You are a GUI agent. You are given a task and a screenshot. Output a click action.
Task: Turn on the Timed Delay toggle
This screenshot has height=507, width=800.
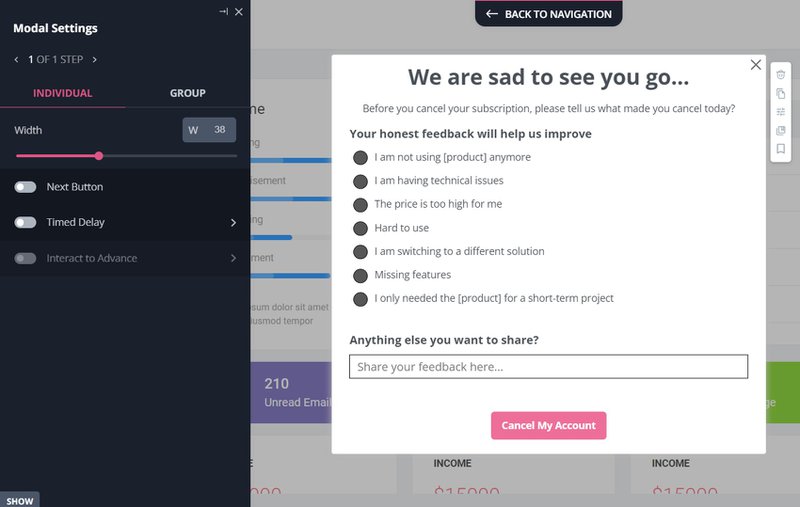pos(25,222)
